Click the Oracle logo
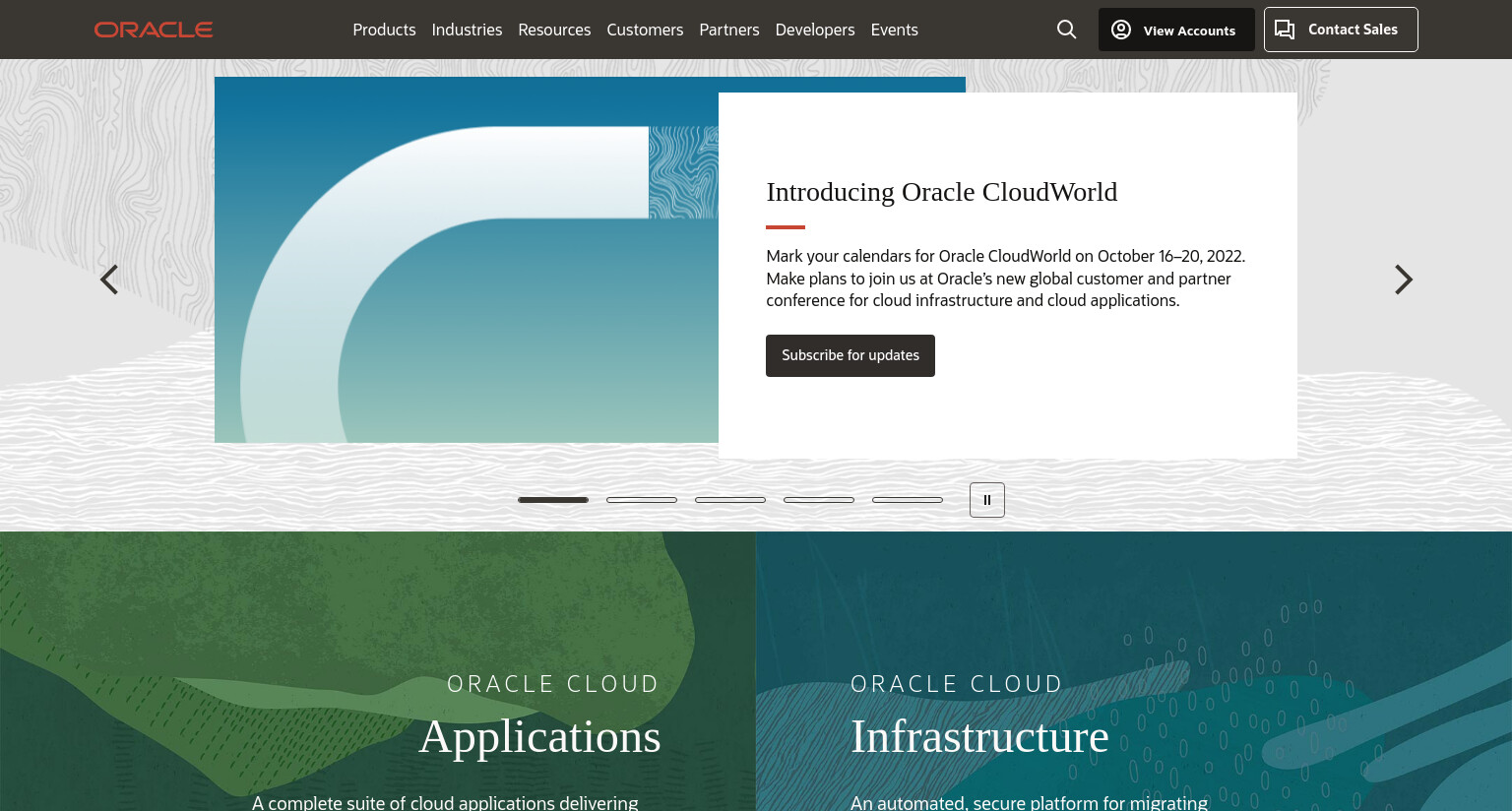 click(154, 30)
